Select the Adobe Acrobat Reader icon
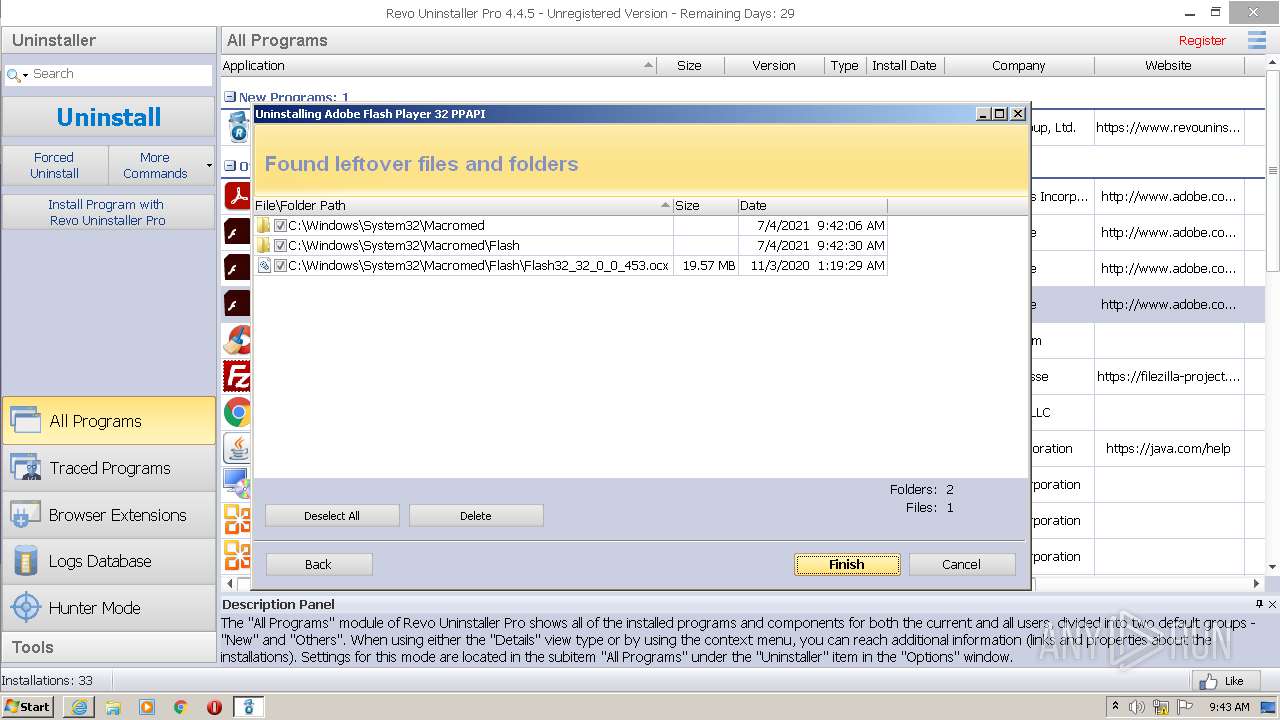 click(237, 194)
